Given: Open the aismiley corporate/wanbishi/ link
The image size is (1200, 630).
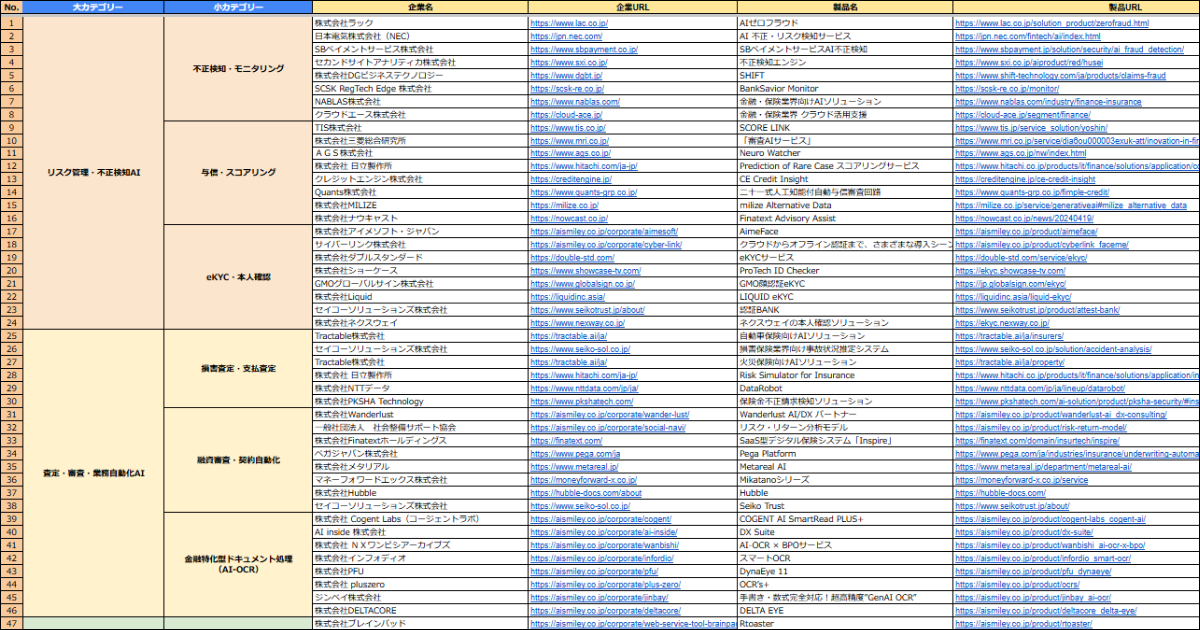Looking at the screenshot, I should tap(605, 545).
